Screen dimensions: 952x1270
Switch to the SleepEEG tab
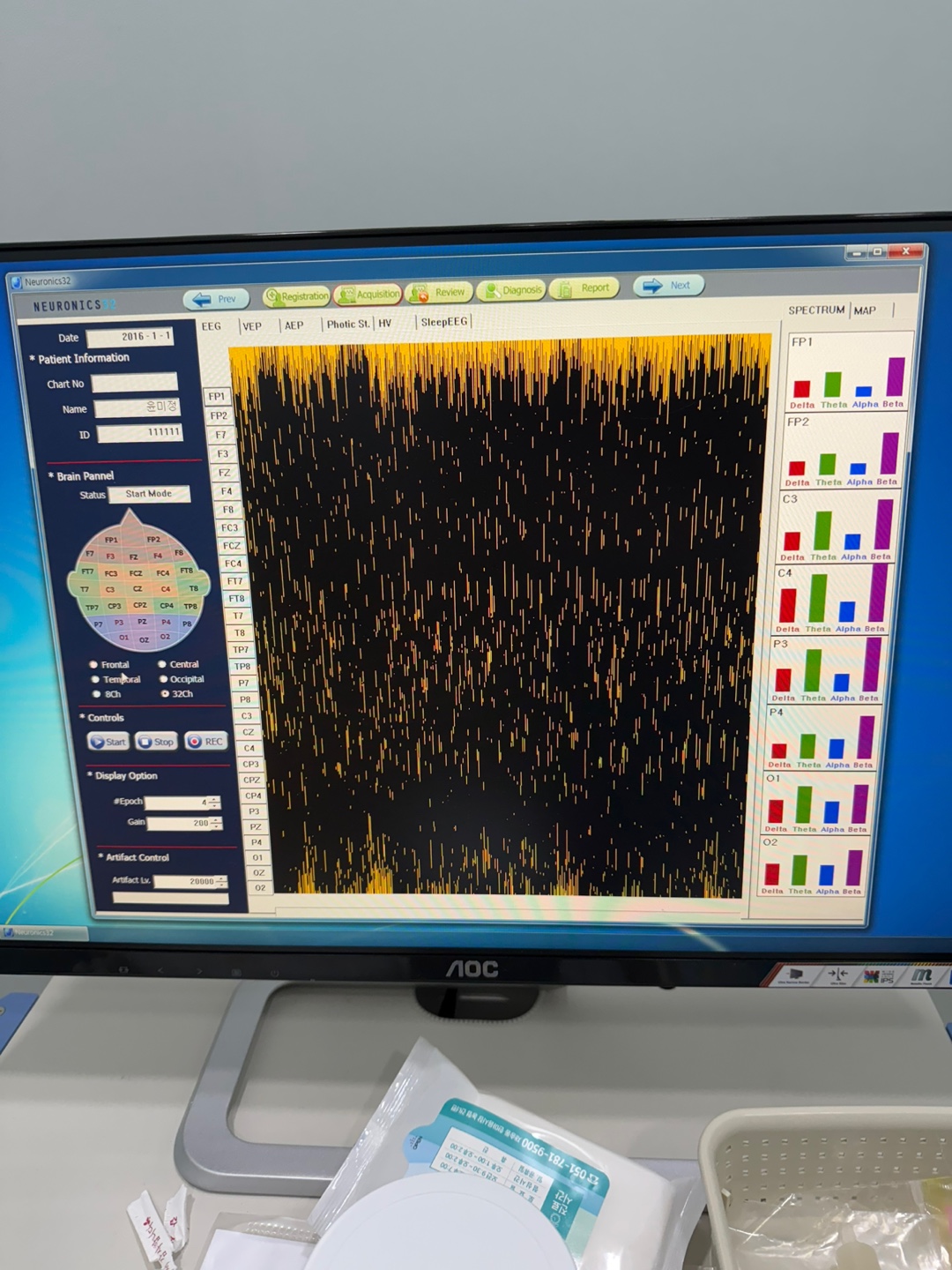tap(444, 322)
